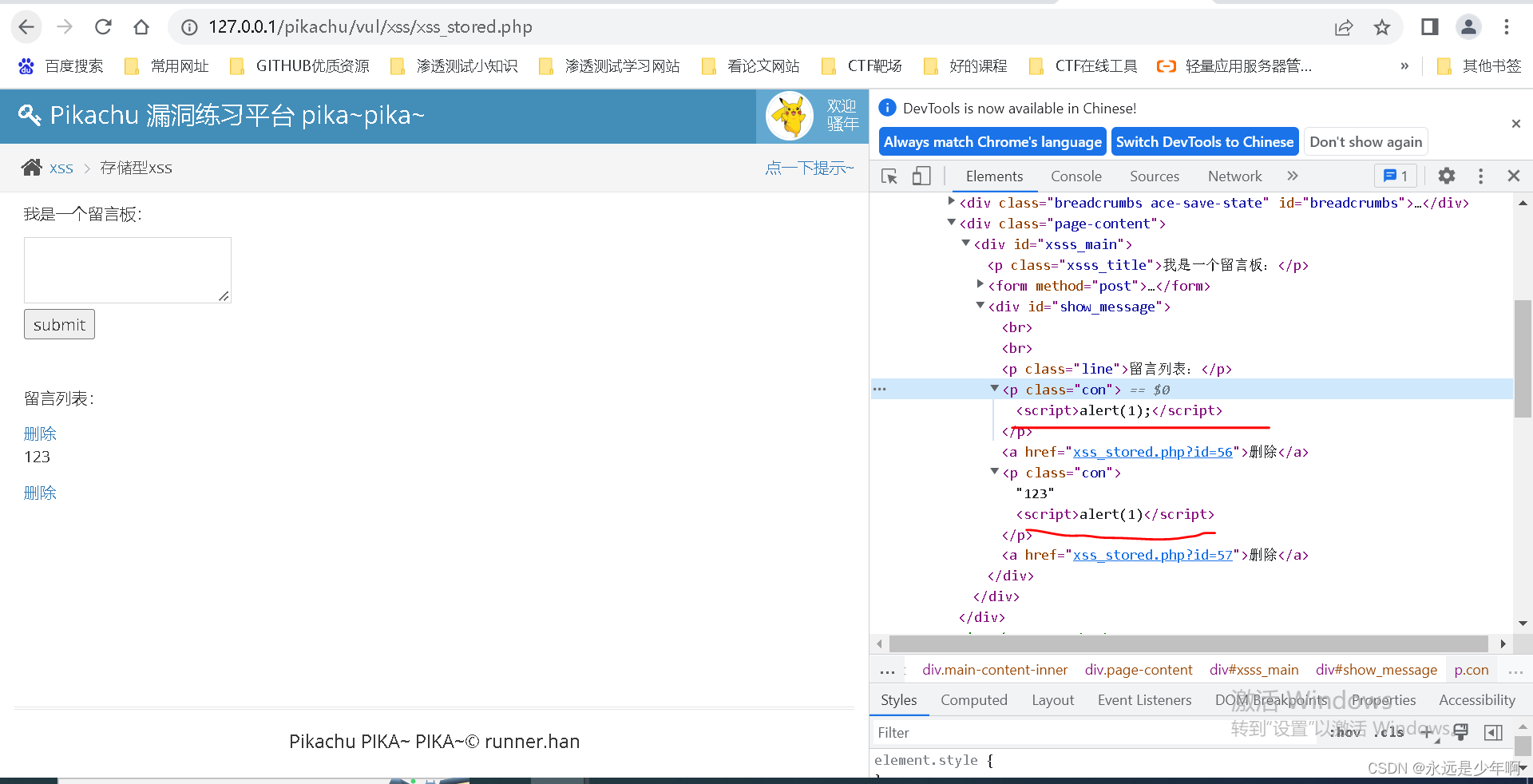Screen dimensions: 1533x784
Task: Open the Chrome three-dot menu
Action: coord(1507,27)
